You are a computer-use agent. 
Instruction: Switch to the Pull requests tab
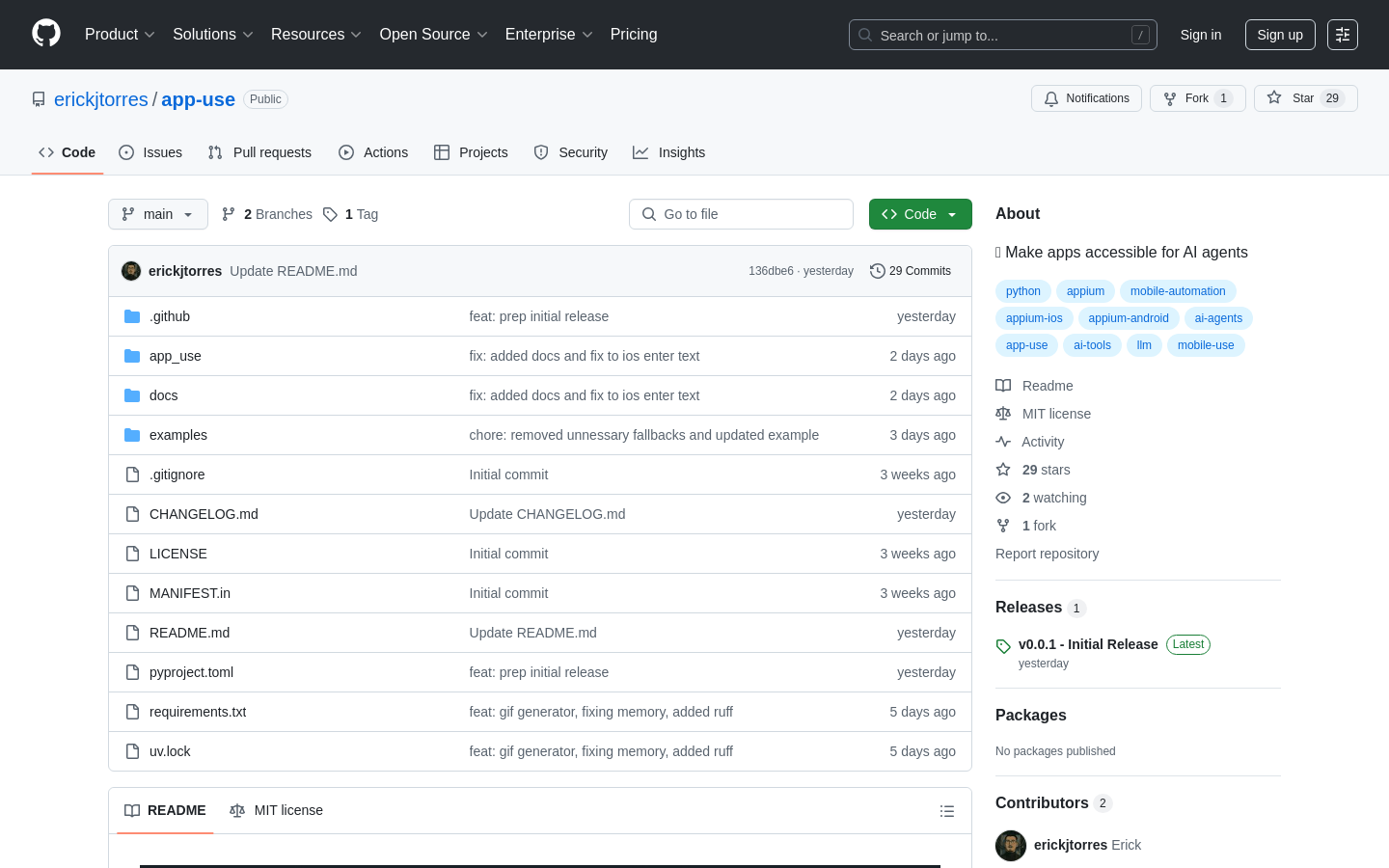pyautogui.click(x=259, y=152)
